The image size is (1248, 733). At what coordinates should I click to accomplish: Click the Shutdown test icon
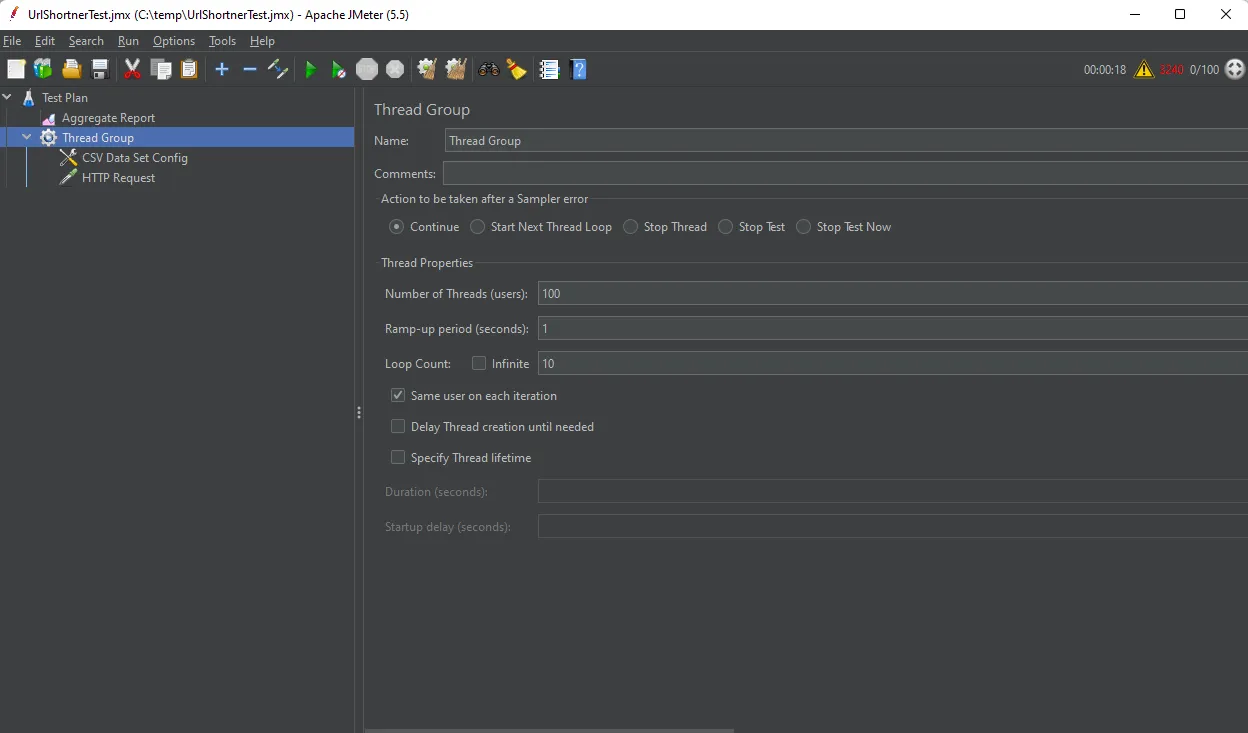pyautogui.click(x=395, y=69)
